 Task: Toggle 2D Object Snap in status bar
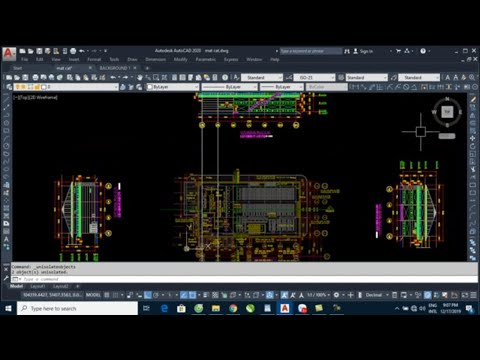192,295
